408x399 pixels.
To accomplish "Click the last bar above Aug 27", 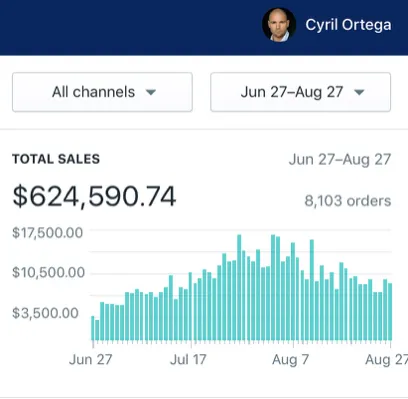I will [x=390, y=312].
